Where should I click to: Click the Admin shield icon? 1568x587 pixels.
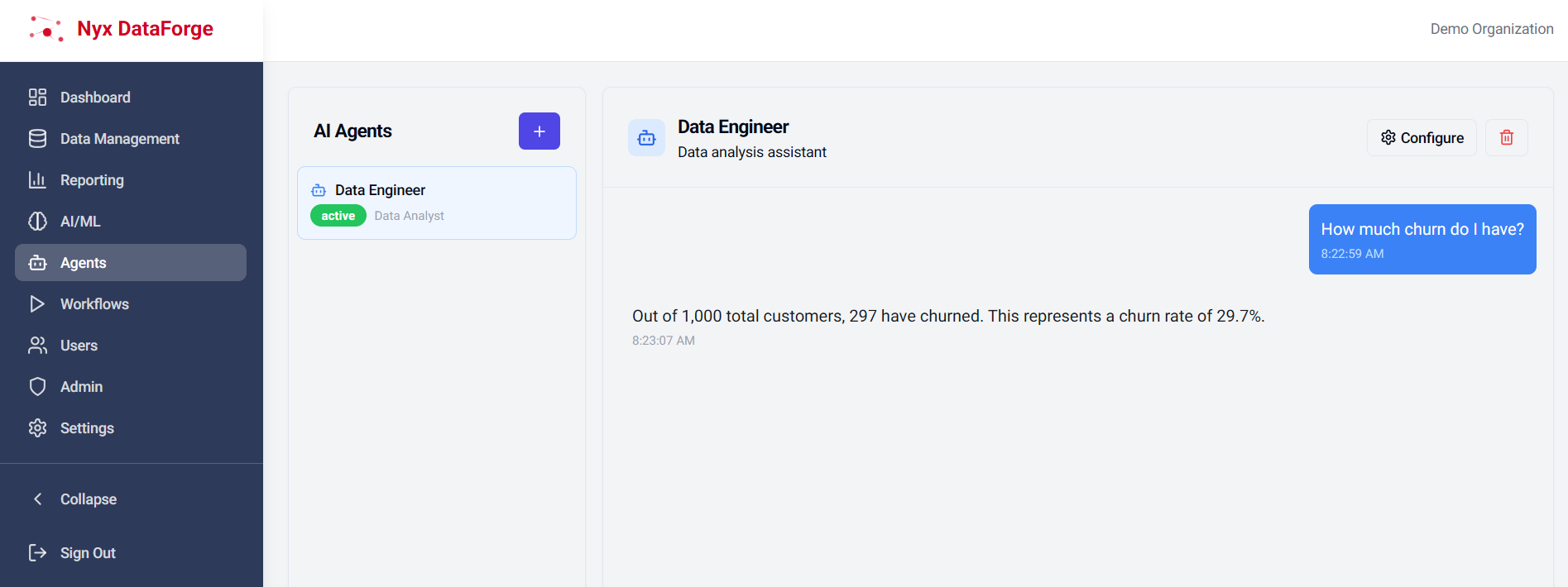[x=37, y=387]
